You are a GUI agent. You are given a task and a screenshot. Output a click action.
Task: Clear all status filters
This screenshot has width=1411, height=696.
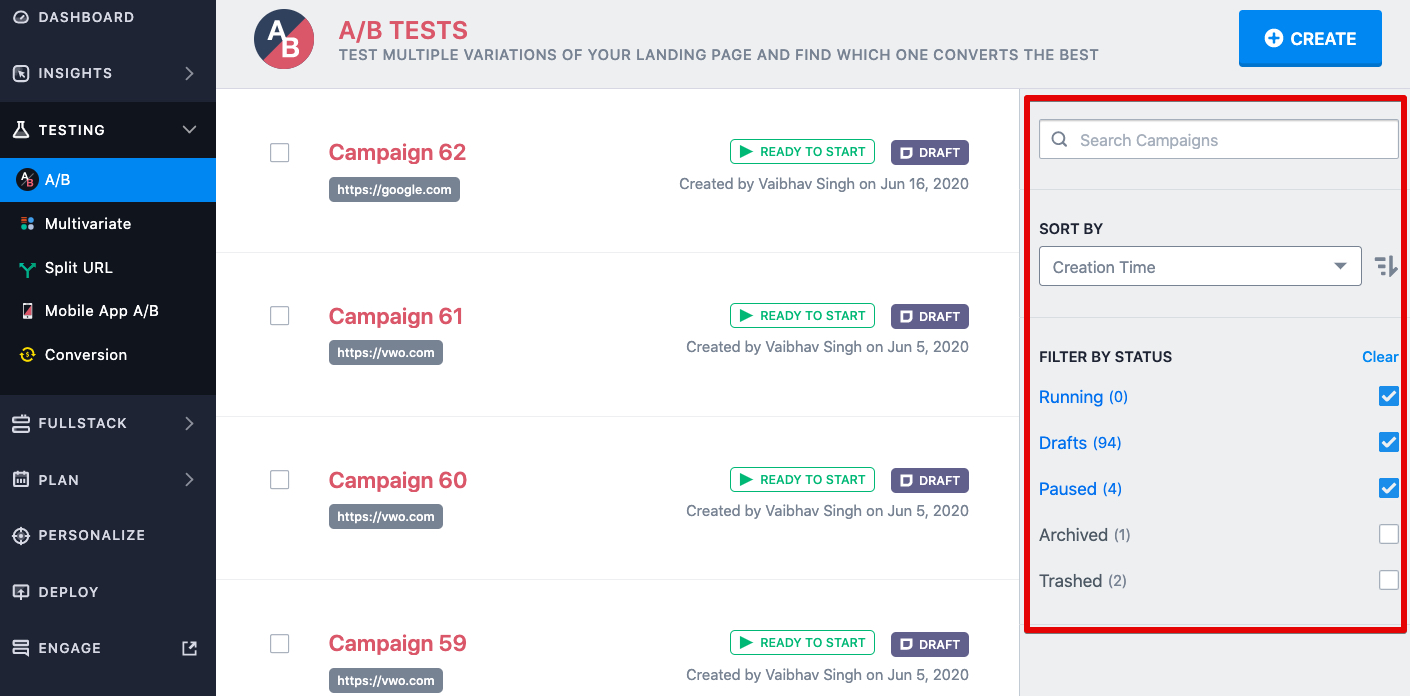tap(1380, 356)
